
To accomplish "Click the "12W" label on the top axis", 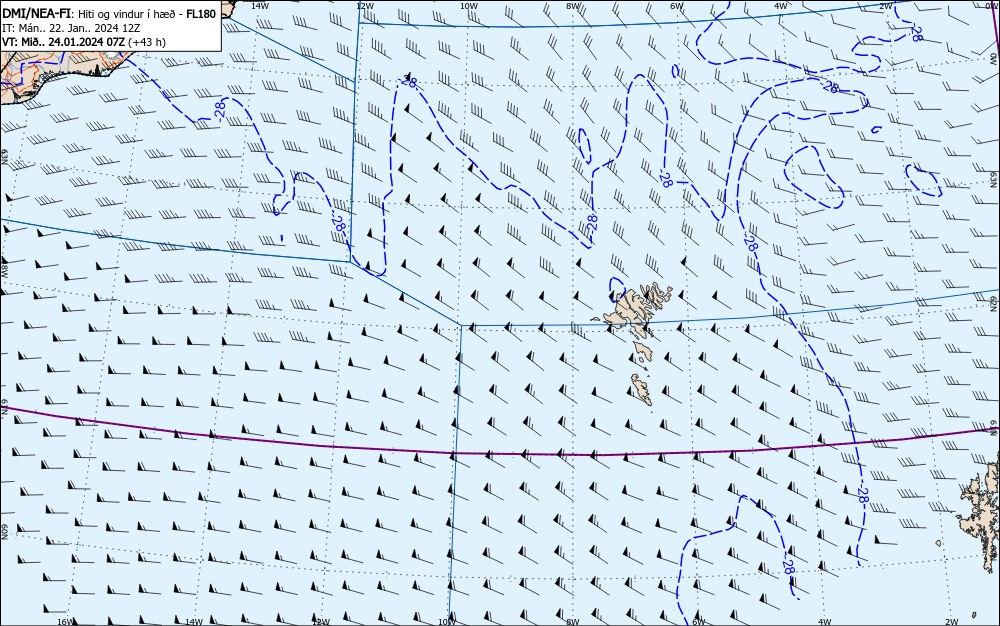I will (364, 5).
